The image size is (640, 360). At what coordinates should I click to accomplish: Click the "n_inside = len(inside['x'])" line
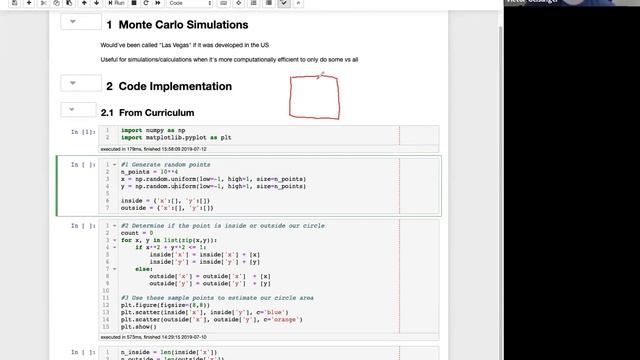(x=169, y=352)
